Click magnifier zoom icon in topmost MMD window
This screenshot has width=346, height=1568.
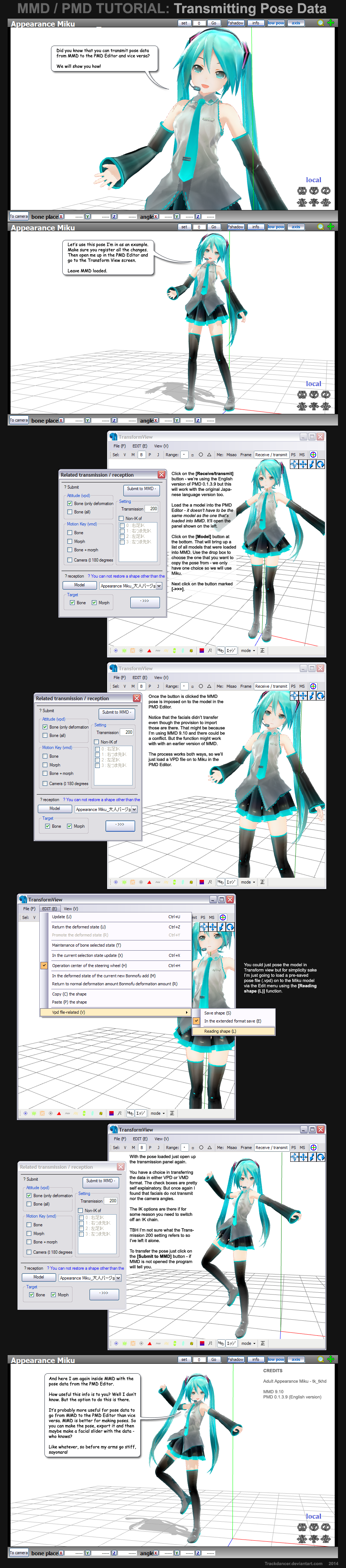pyautogui.click(x=321, y=23)
